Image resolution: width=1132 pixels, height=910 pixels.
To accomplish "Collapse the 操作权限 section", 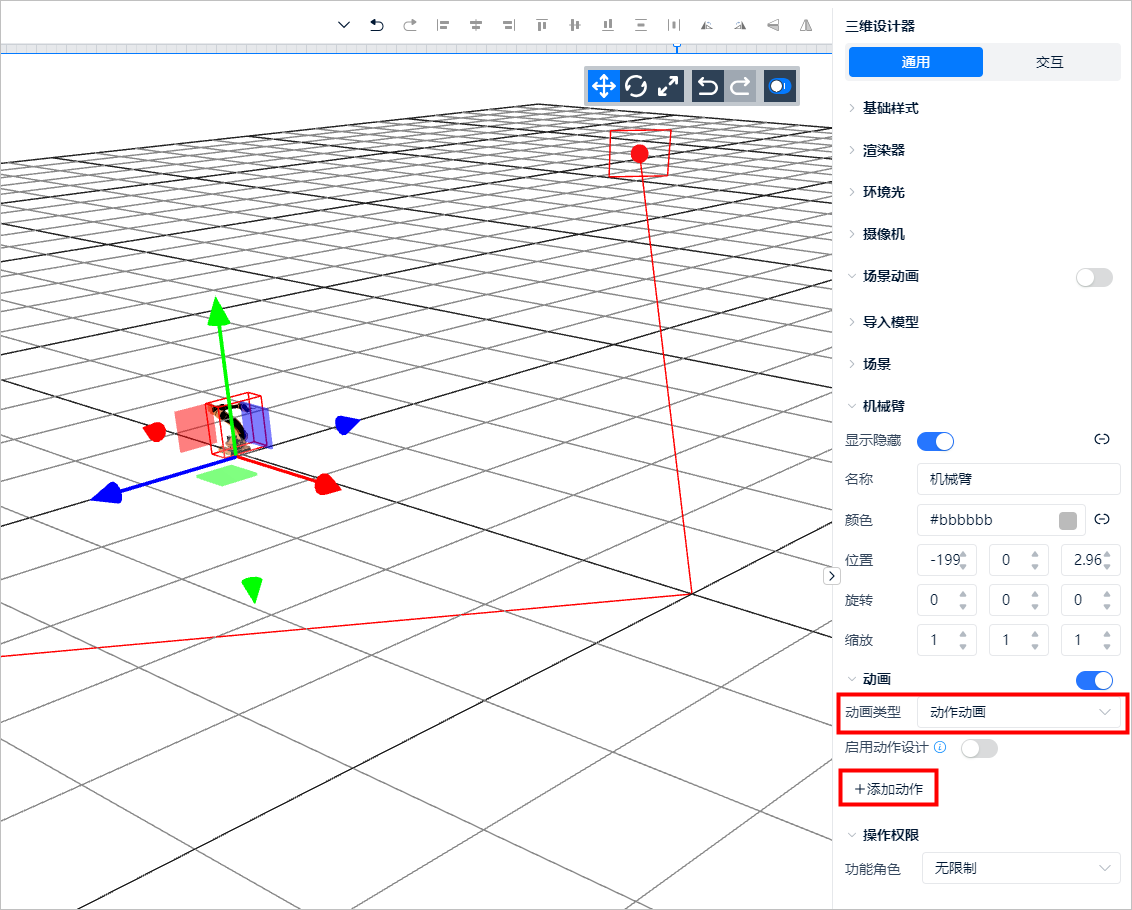I will [890, 835].
